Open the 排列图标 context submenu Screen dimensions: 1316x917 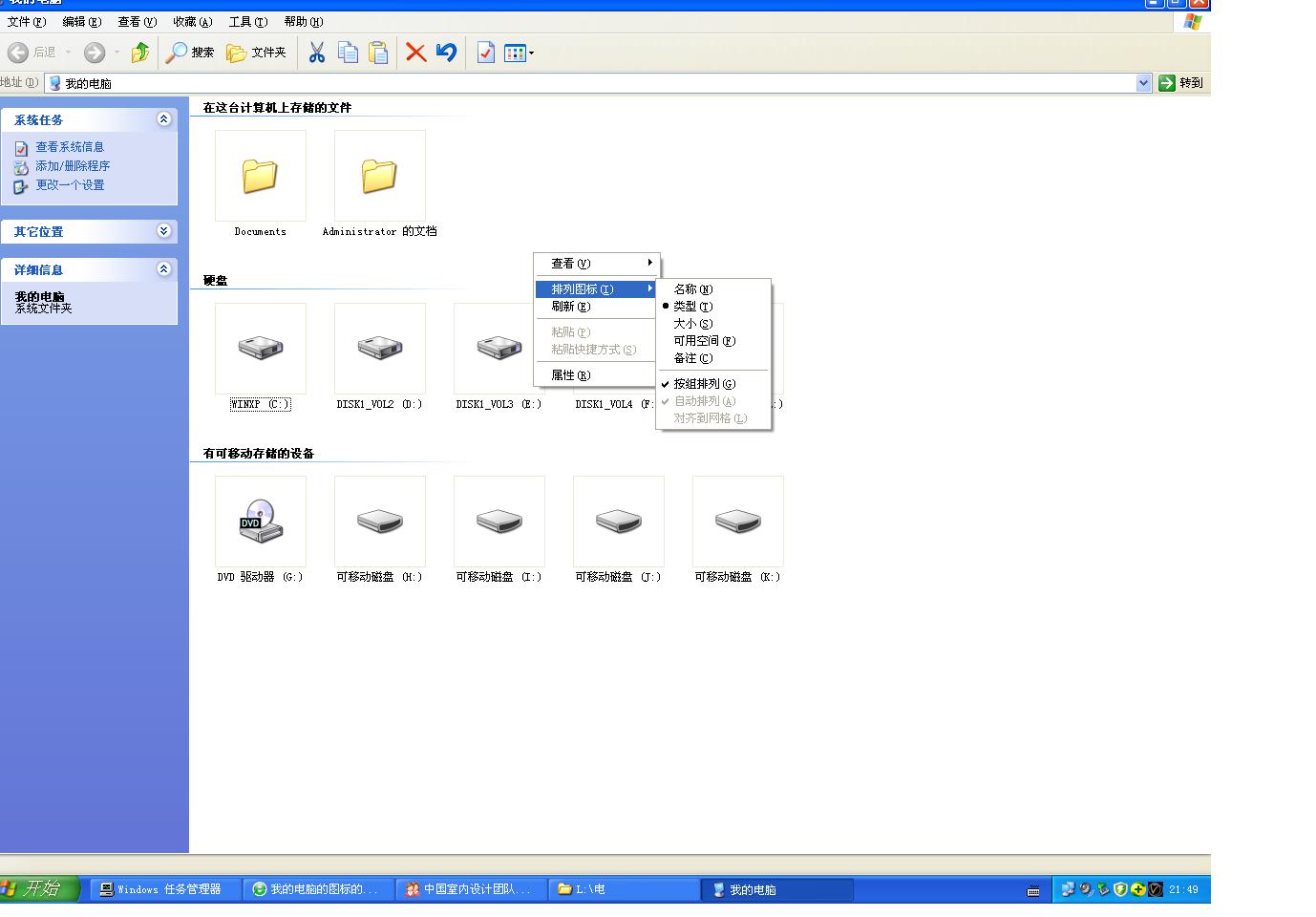click(597, 289)
